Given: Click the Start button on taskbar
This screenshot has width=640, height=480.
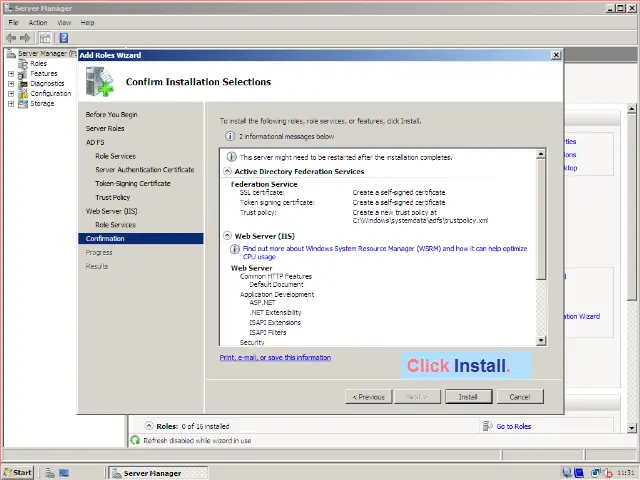Looking at the screenshot, I should [x=18, y=473].
